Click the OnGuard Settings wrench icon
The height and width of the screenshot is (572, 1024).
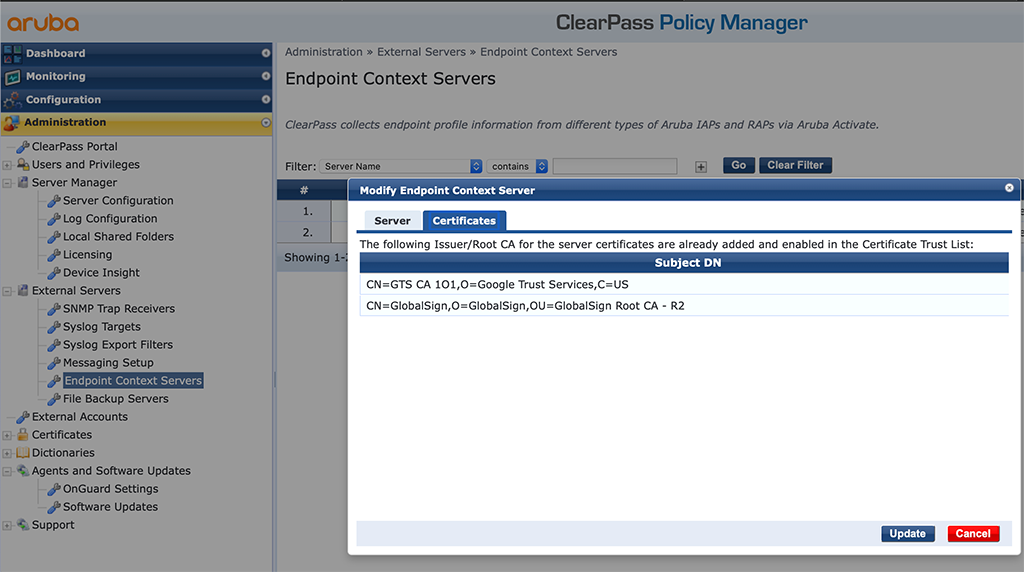point(54,489)
